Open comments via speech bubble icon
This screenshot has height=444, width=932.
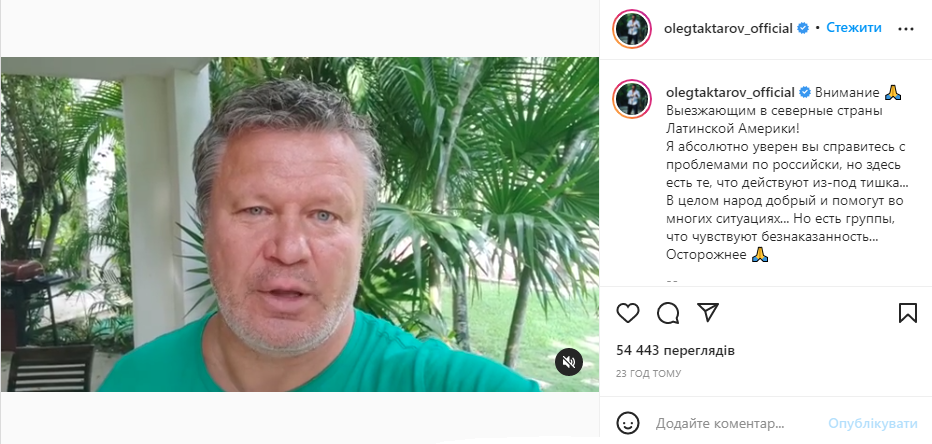pos(668,313)
